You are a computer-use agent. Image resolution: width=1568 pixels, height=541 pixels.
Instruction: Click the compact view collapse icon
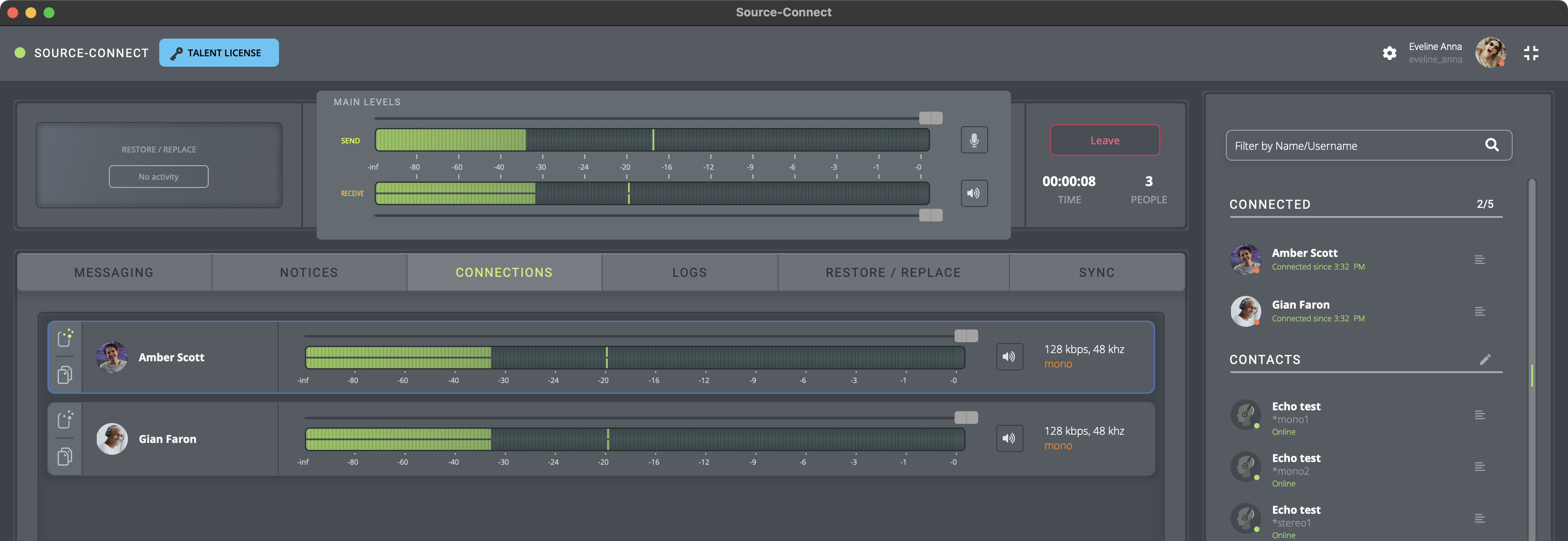tap(1531, 53)
